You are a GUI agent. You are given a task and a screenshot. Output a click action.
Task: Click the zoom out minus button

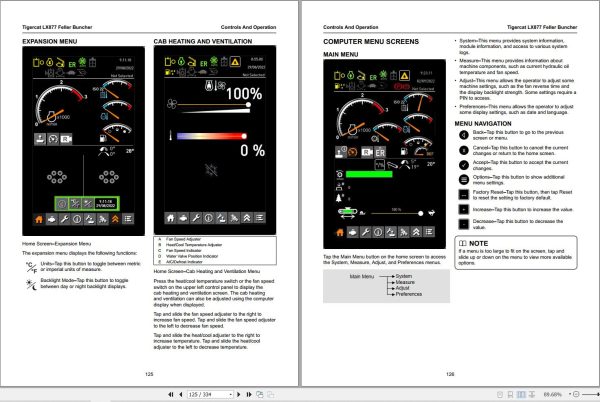(x=576, y=394)
